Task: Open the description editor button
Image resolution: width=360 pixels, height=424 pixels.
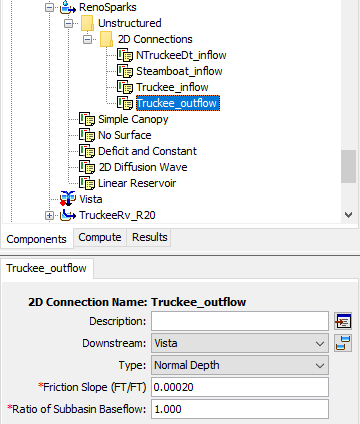Action: [x=343, y=321]
